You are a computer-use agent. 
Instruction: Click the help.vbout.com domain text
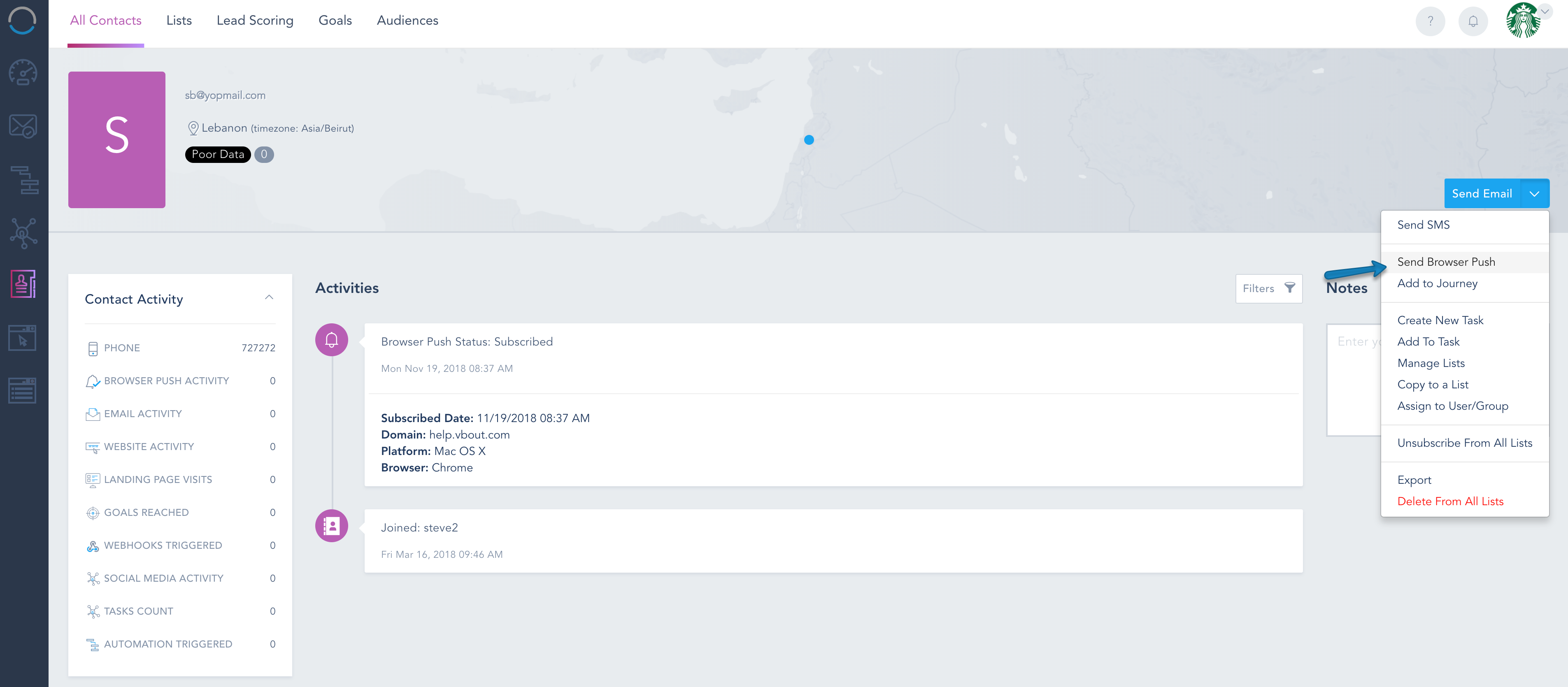pyautogui.click(x=469, y=435)
